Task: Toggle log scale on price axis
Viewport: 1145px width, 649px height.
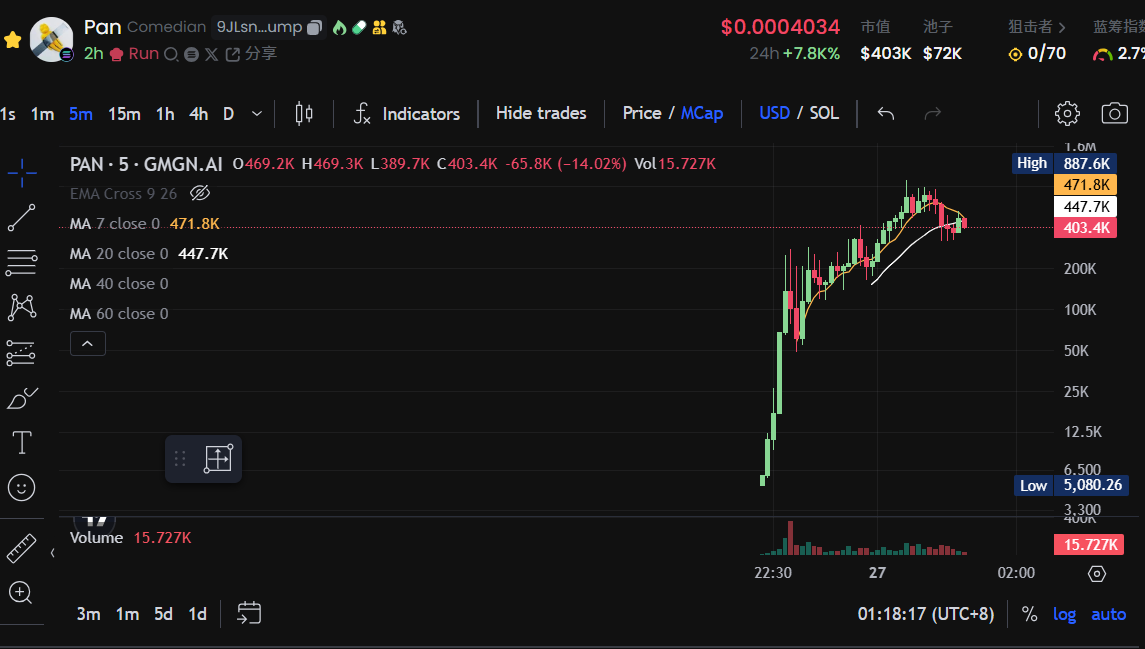Action: (x=1064, y=614)
